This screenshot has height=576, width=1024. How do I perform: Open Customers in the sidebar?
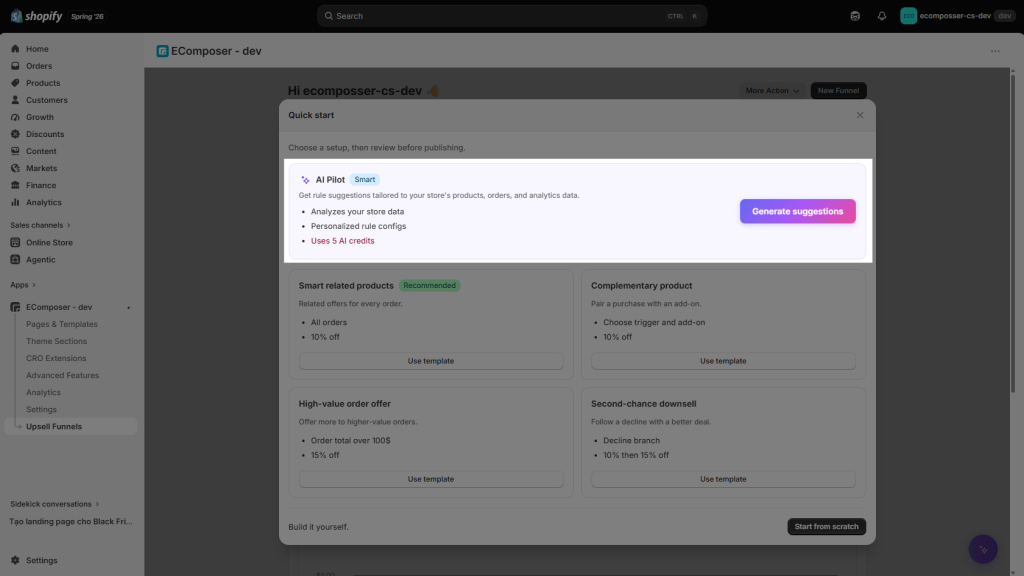46,100
